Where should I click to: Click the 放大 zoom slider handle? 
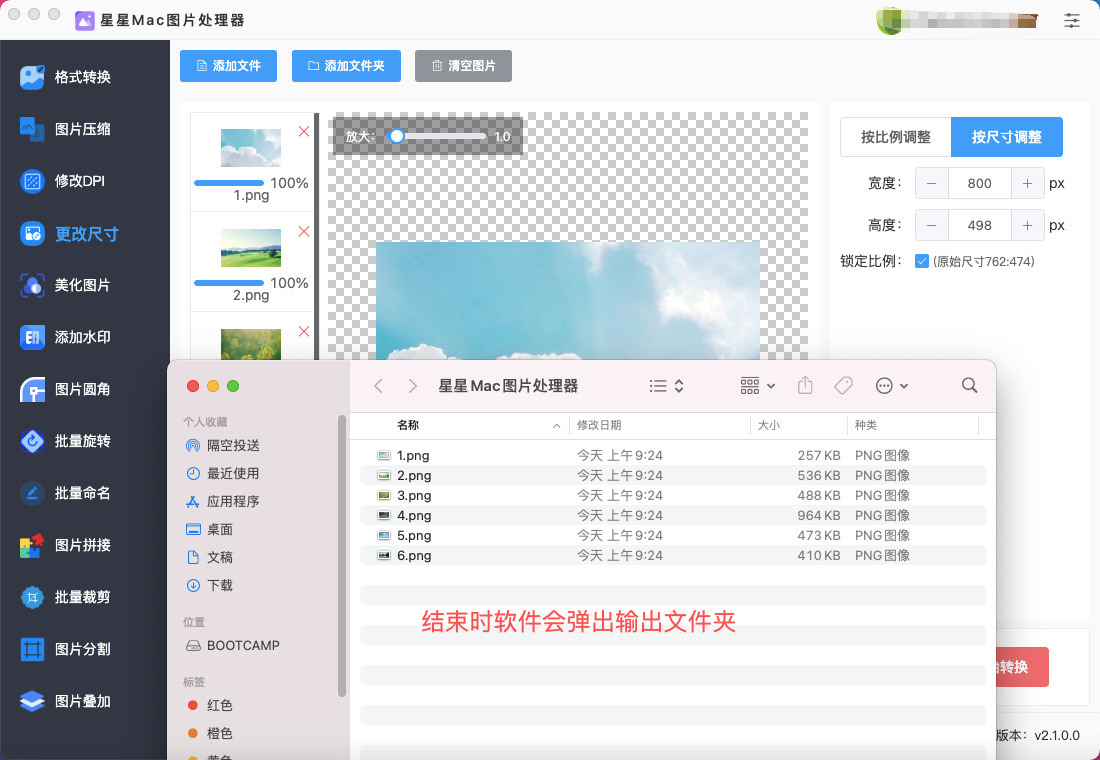397,136
